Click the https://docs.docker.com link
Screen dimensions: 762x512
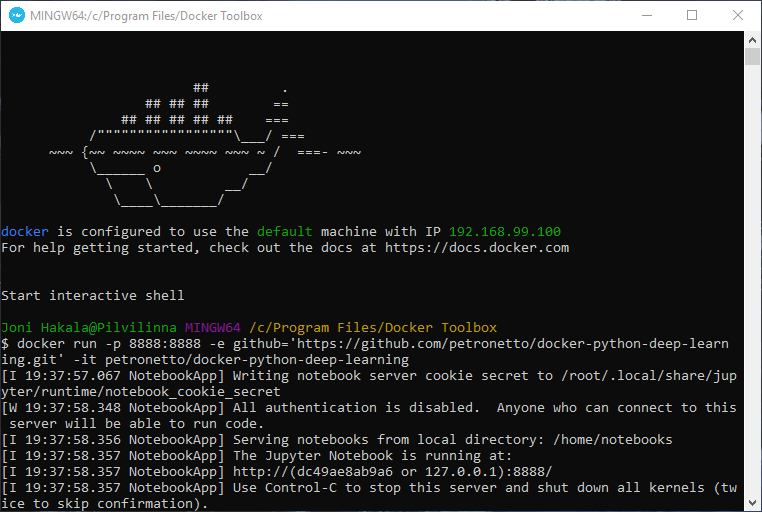click(x=477, y=247)
